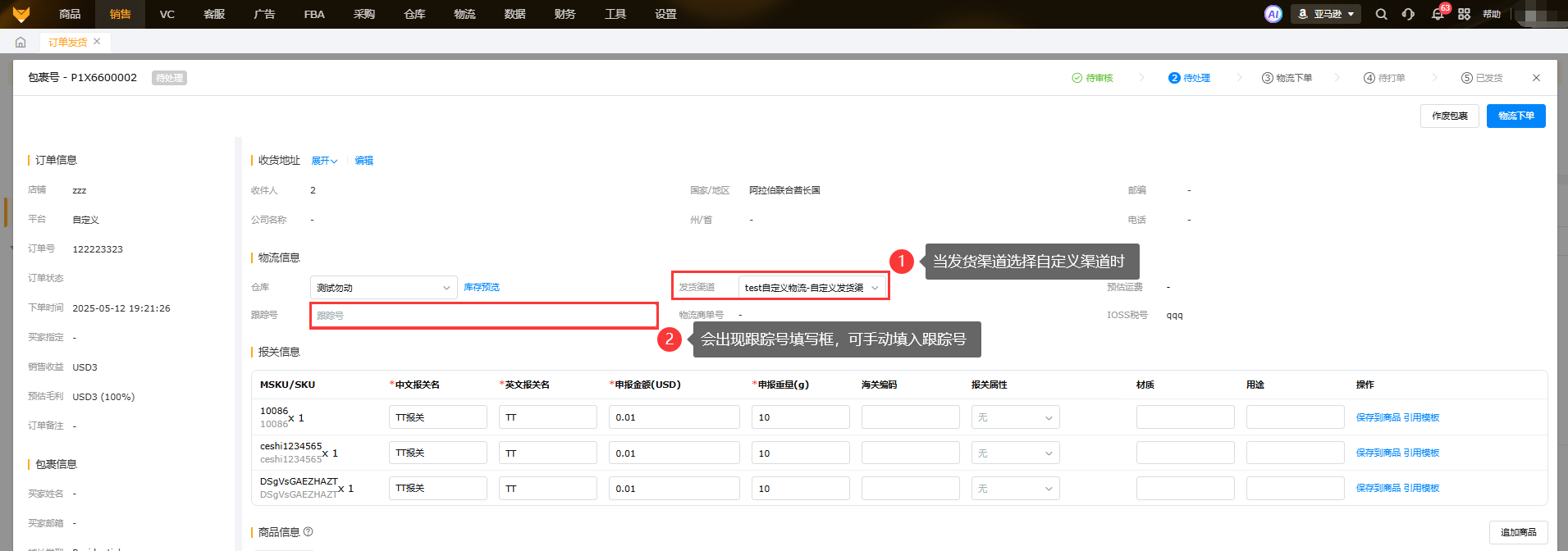Open the 物流 top menu
The image size is (1568, 551).
point(464,14)
